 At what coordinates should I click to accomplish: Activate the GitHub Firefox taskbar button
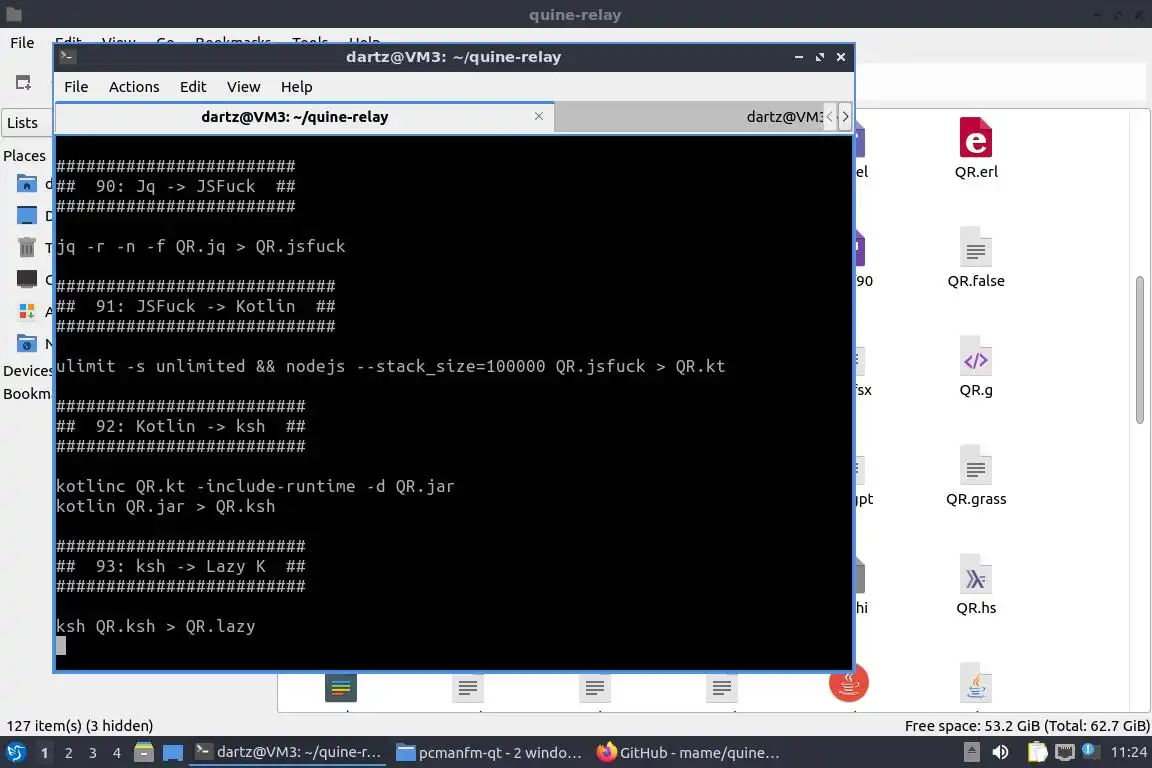[x=688, y=753]
